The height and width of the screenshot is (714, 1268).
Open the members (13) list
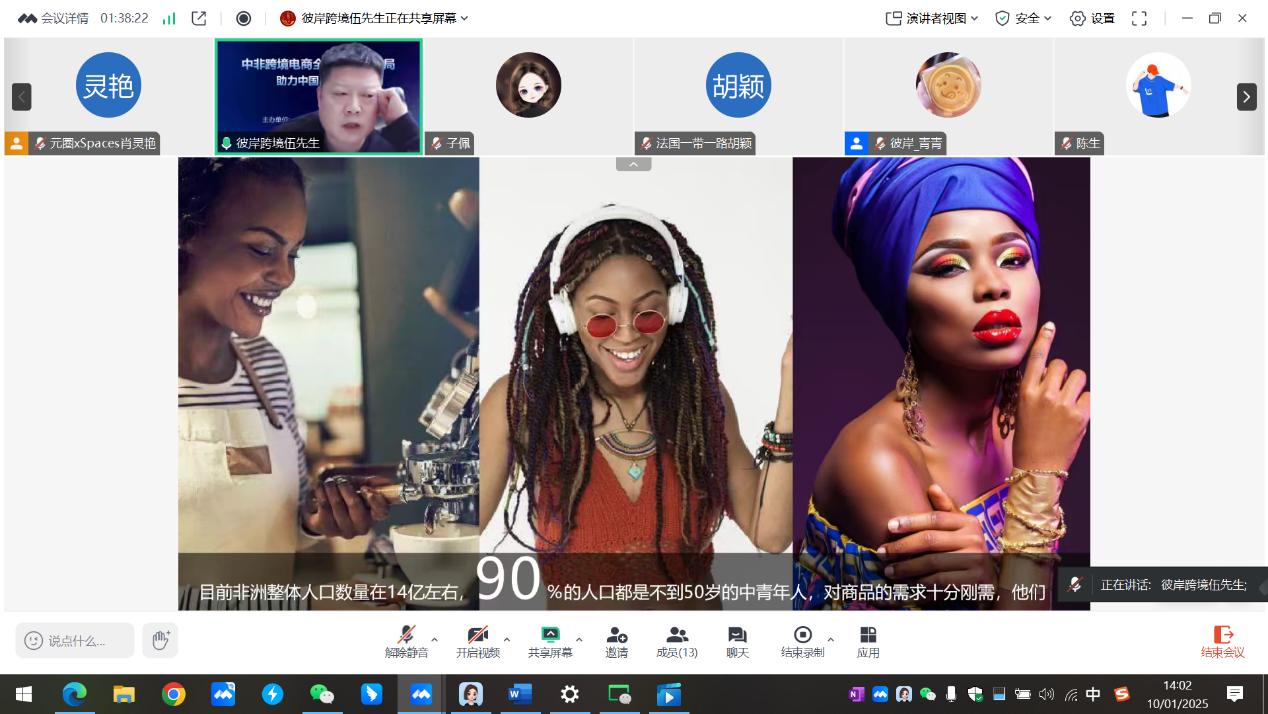[x=677, y=641]
